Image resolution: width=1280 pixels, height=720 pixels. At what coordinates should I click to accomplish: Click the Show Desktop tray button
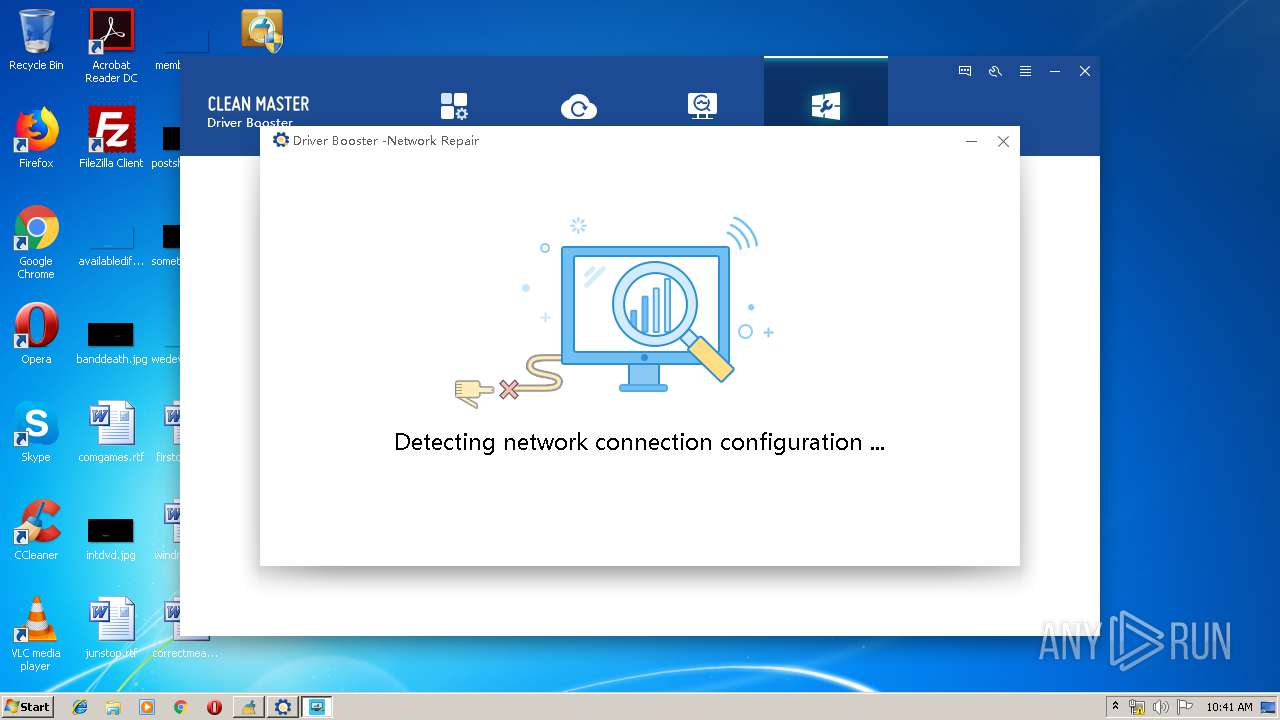coord(1269,707)
